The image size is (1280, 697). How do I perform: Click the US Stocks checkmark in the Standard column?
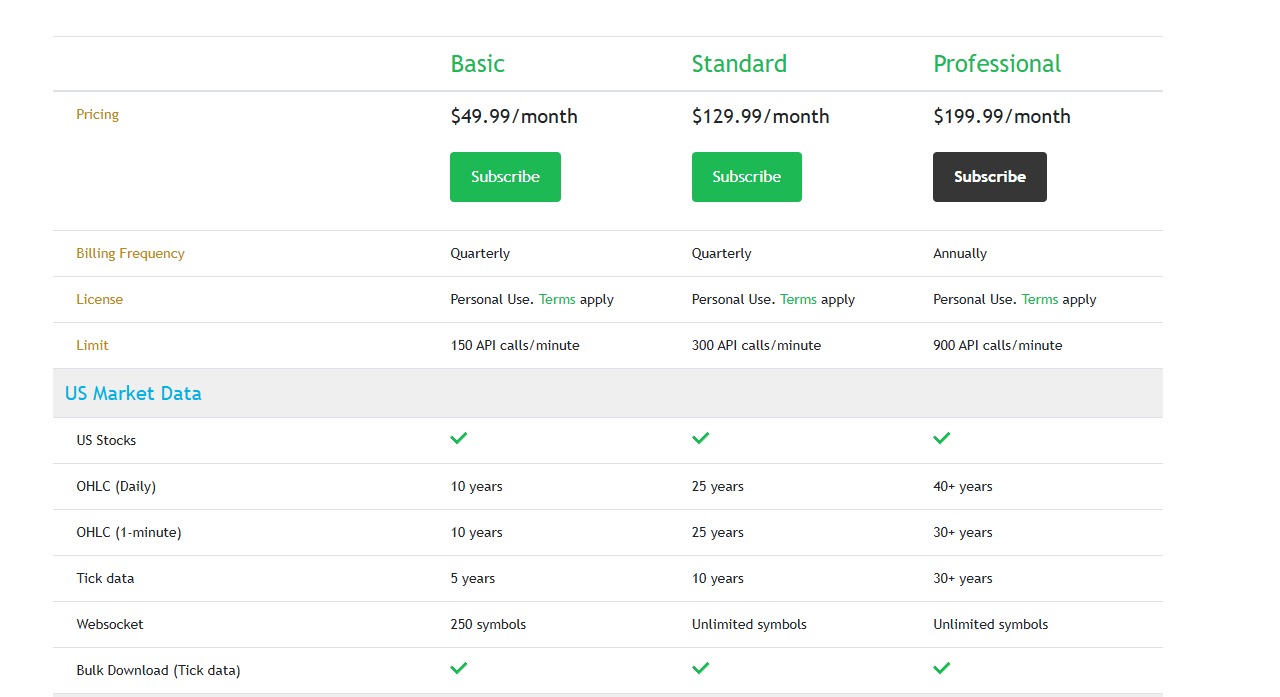700,438
